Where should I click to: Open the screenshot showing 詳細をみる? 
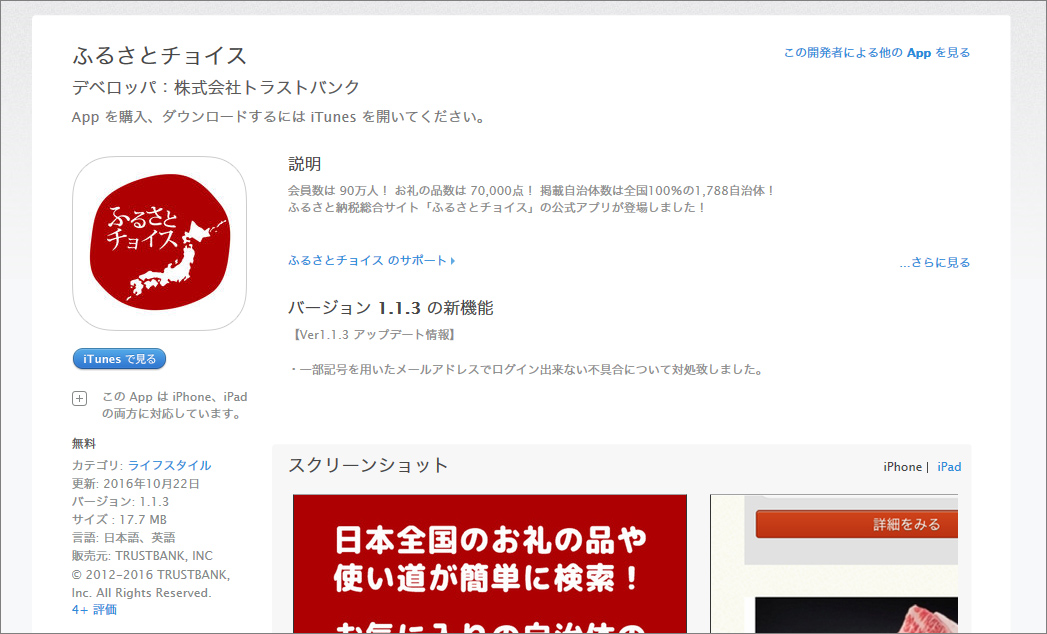(834, 564)
